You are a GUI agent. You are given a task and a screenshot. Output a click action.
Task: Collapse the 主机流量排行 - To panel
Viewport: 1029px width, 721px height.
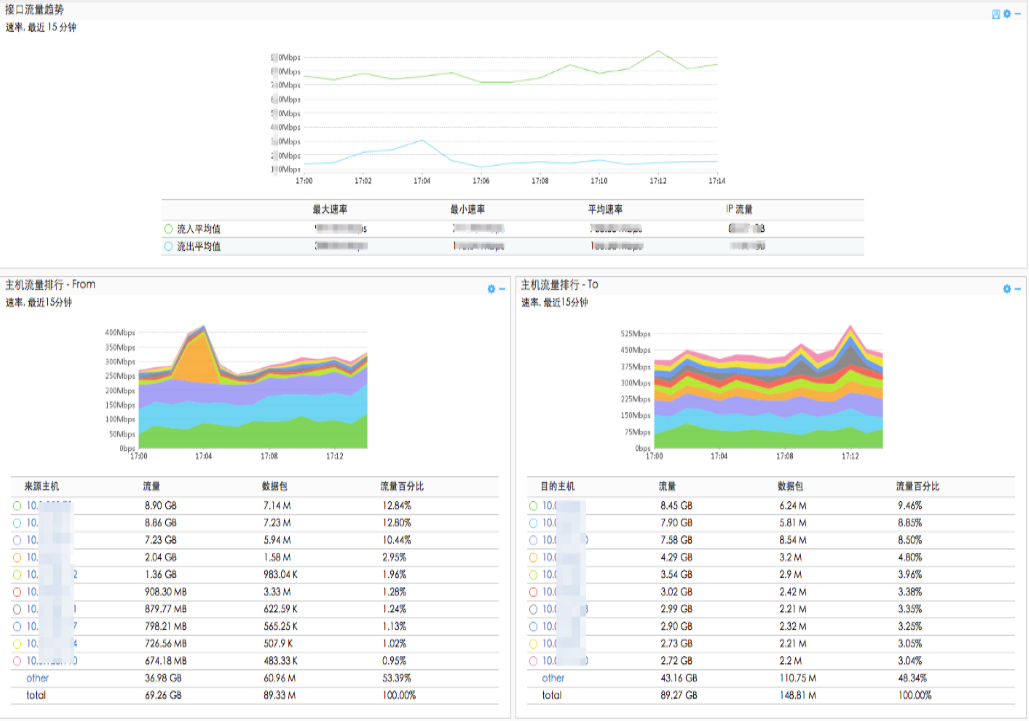coord(1018,289)
